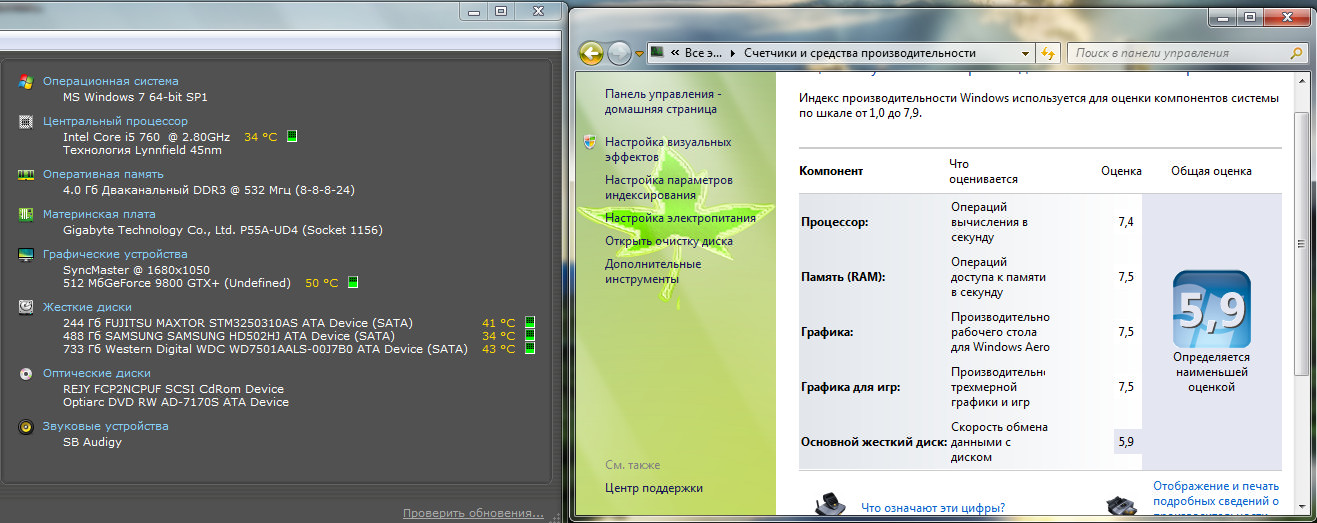The image size is (1317, 523).
Task: Click the CPU temperature indicator next to 34 °C
Action: 292,136
